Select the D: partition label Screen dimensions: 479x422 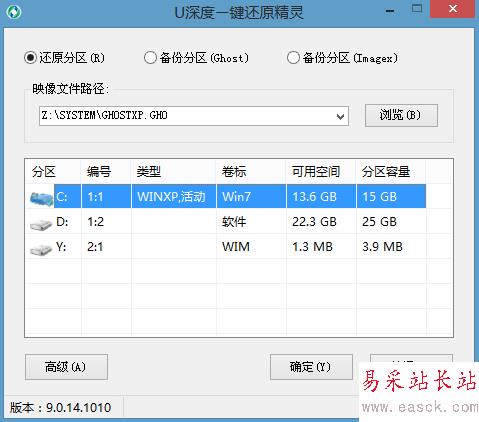62,222
